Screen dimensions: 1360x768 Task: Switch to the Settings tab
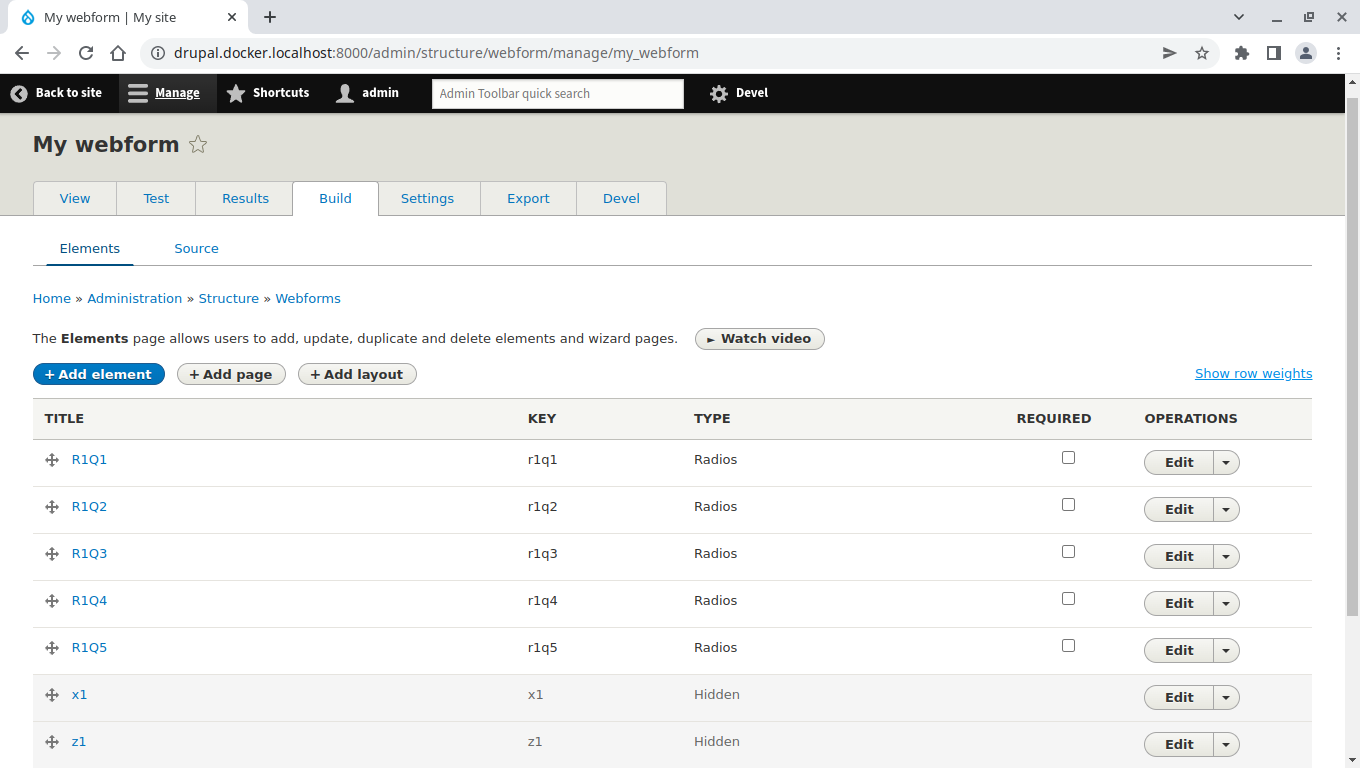coord(427,199)
